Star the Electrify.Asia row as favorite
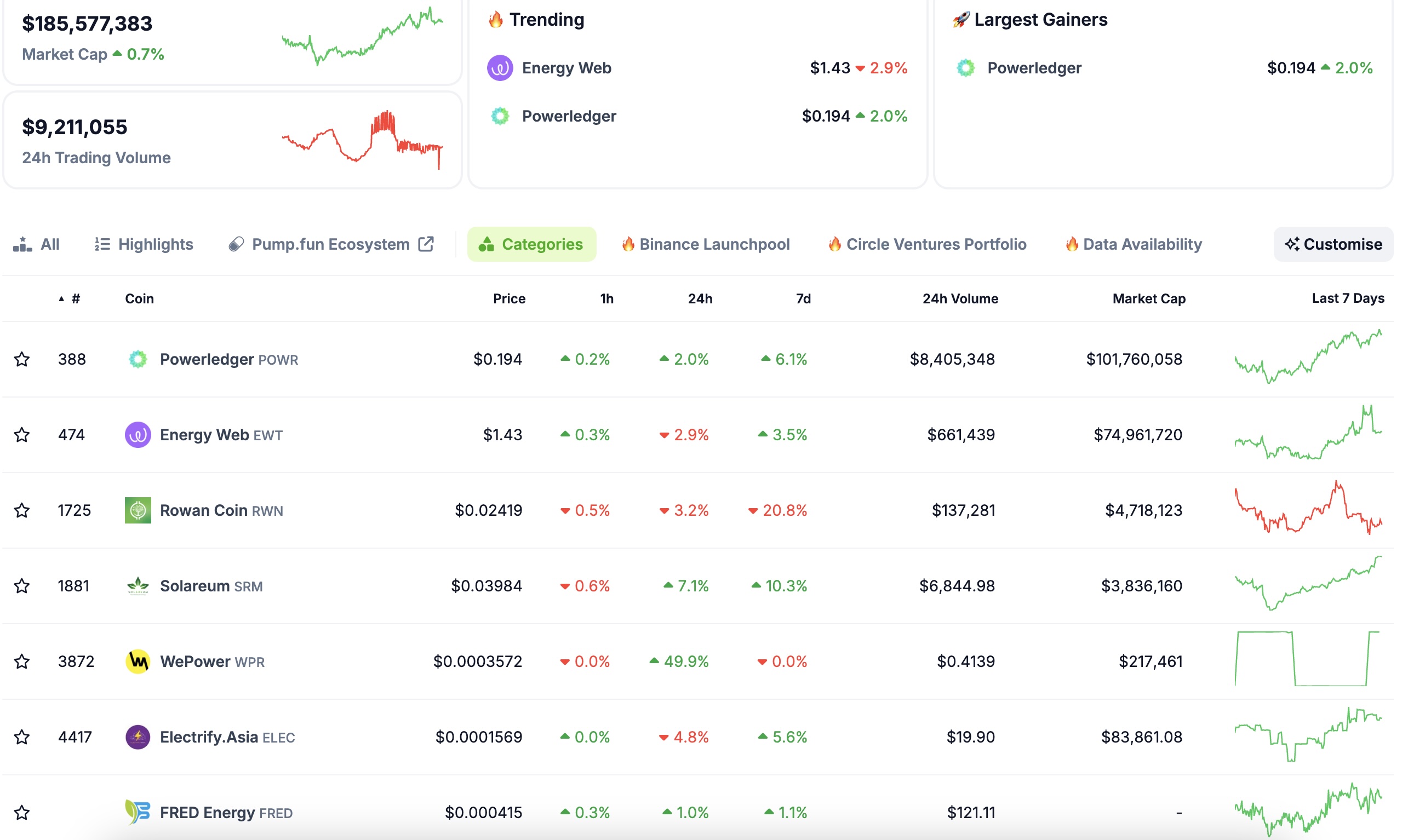Viewport: 1408px width, 840px height. pos(21,737)
